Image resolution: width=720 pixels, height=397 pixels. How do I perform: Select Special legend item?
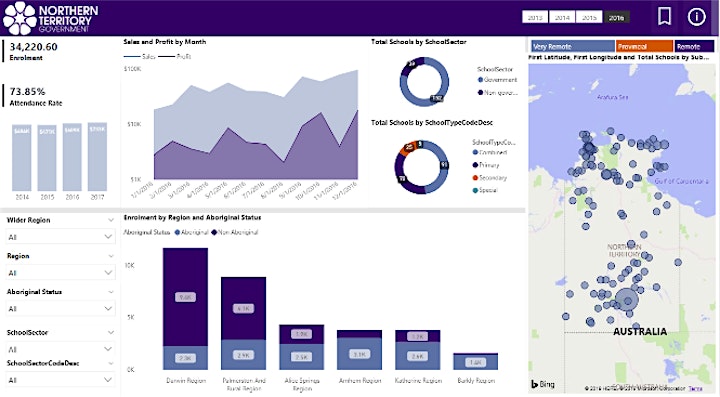click(485, 190)
